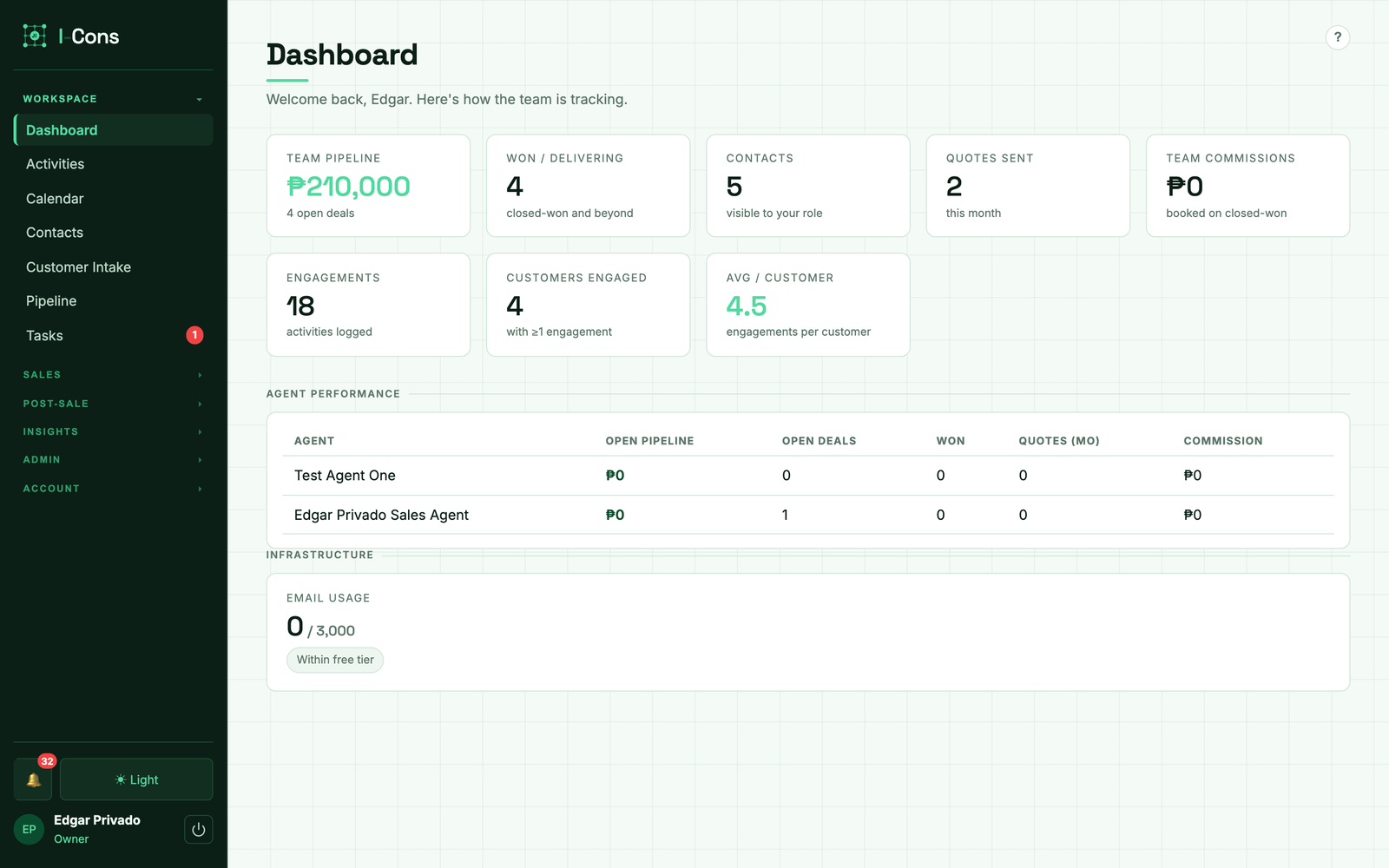Viewport: 1389px width, 868px height.
Task: Click the I-Cons logo icon
Action: [x=35, y=36]
